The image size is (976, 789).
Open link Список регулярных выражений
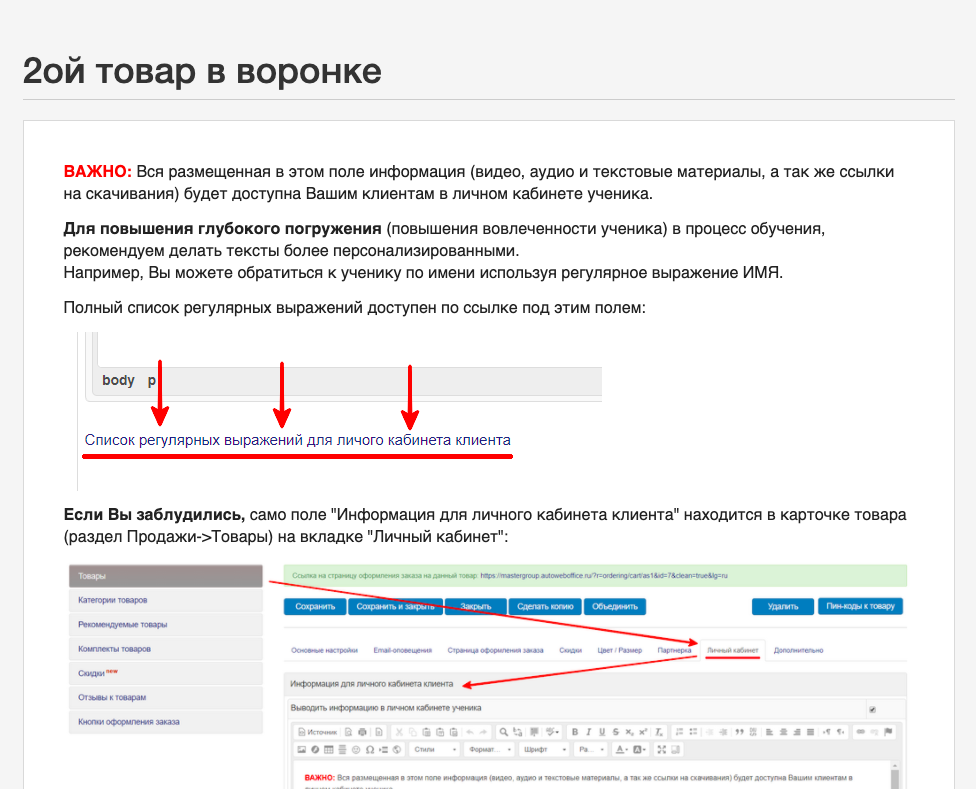pyautogui.click(x=297, y=440)
